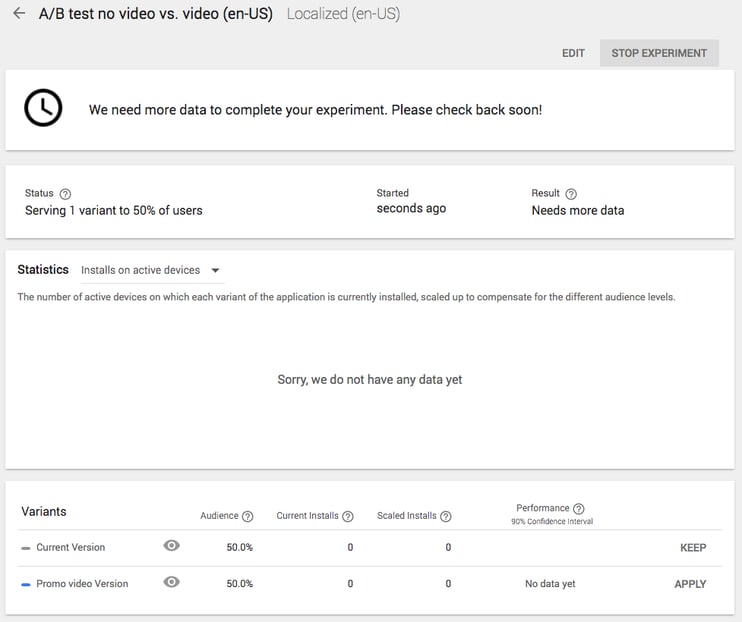The width and height of the screenshot is (742, 622).
Task: Click the blue Promo video Version marker
Action: click(x=26, y=585)
